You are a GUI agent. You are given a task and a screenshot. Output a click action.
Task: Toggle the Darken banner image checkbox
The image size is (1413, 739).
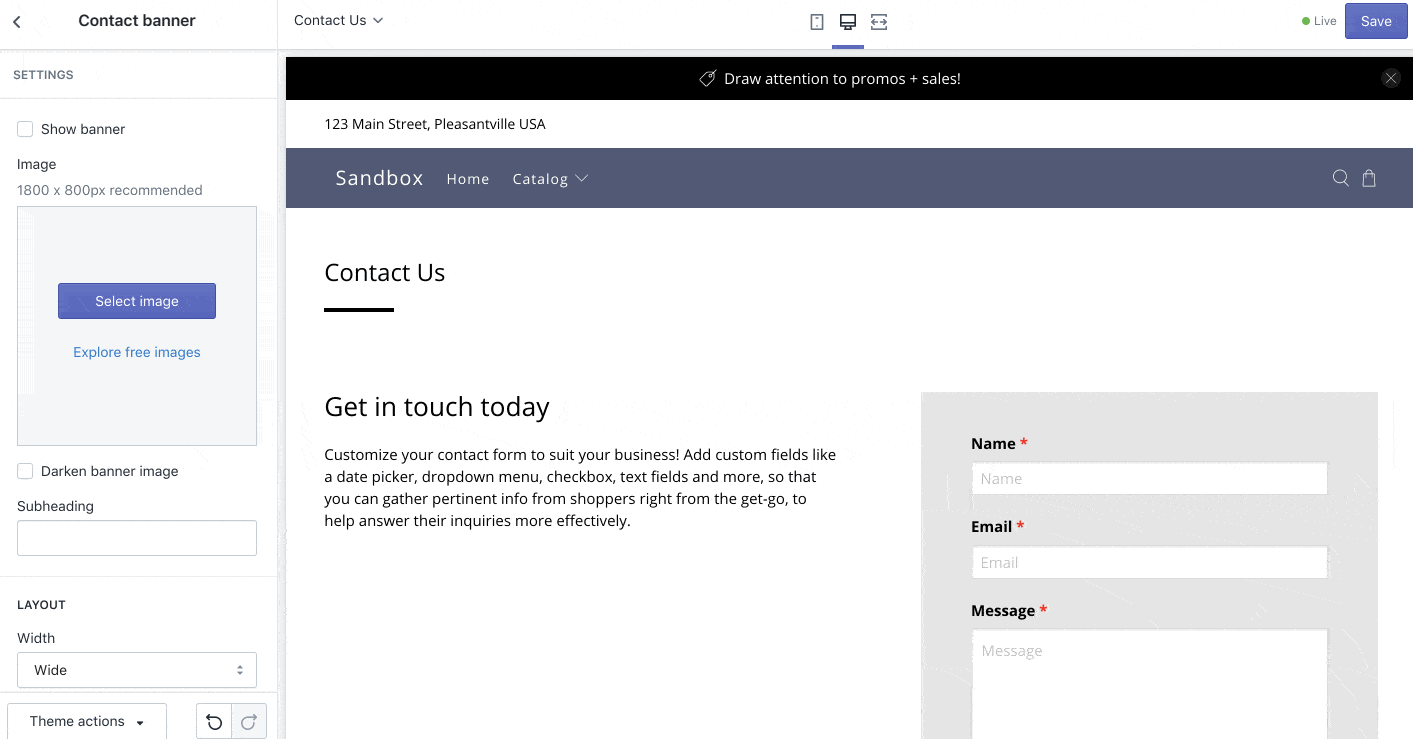tap(25, 471)
